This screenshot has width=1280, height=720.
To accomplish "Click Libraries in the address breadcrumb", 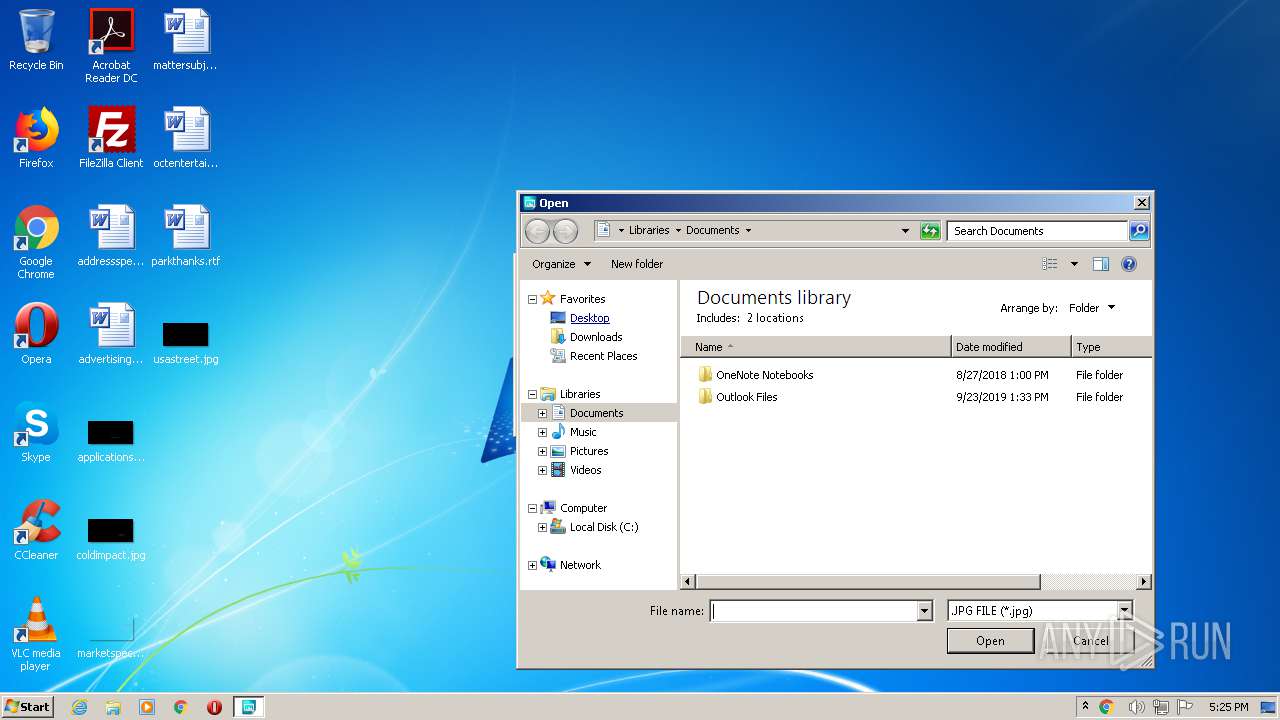I will tap(649, 230).
